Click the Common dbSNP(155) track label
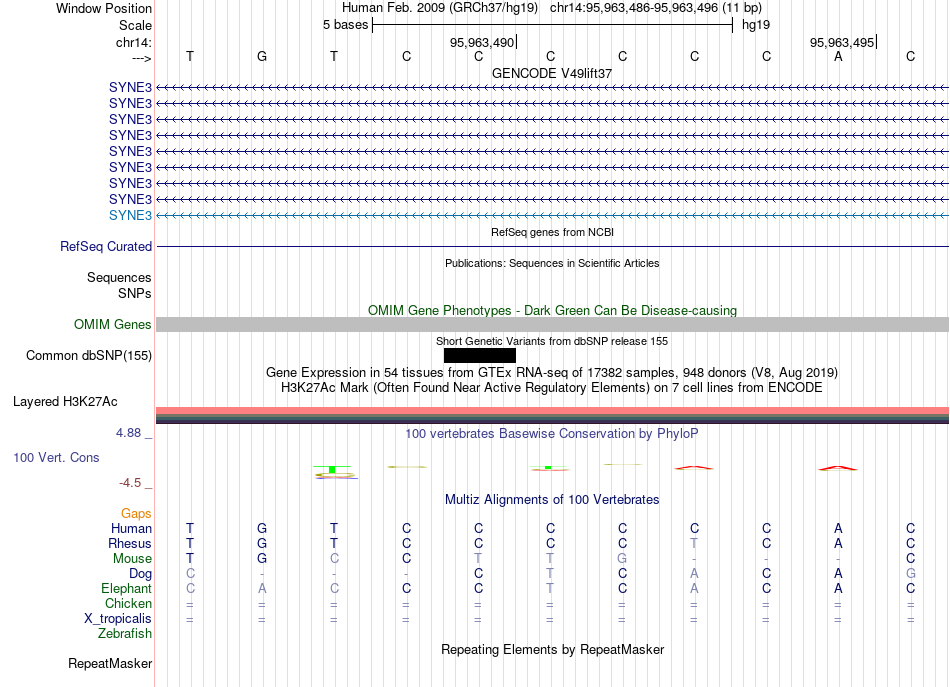 click(x=88, y=356)
